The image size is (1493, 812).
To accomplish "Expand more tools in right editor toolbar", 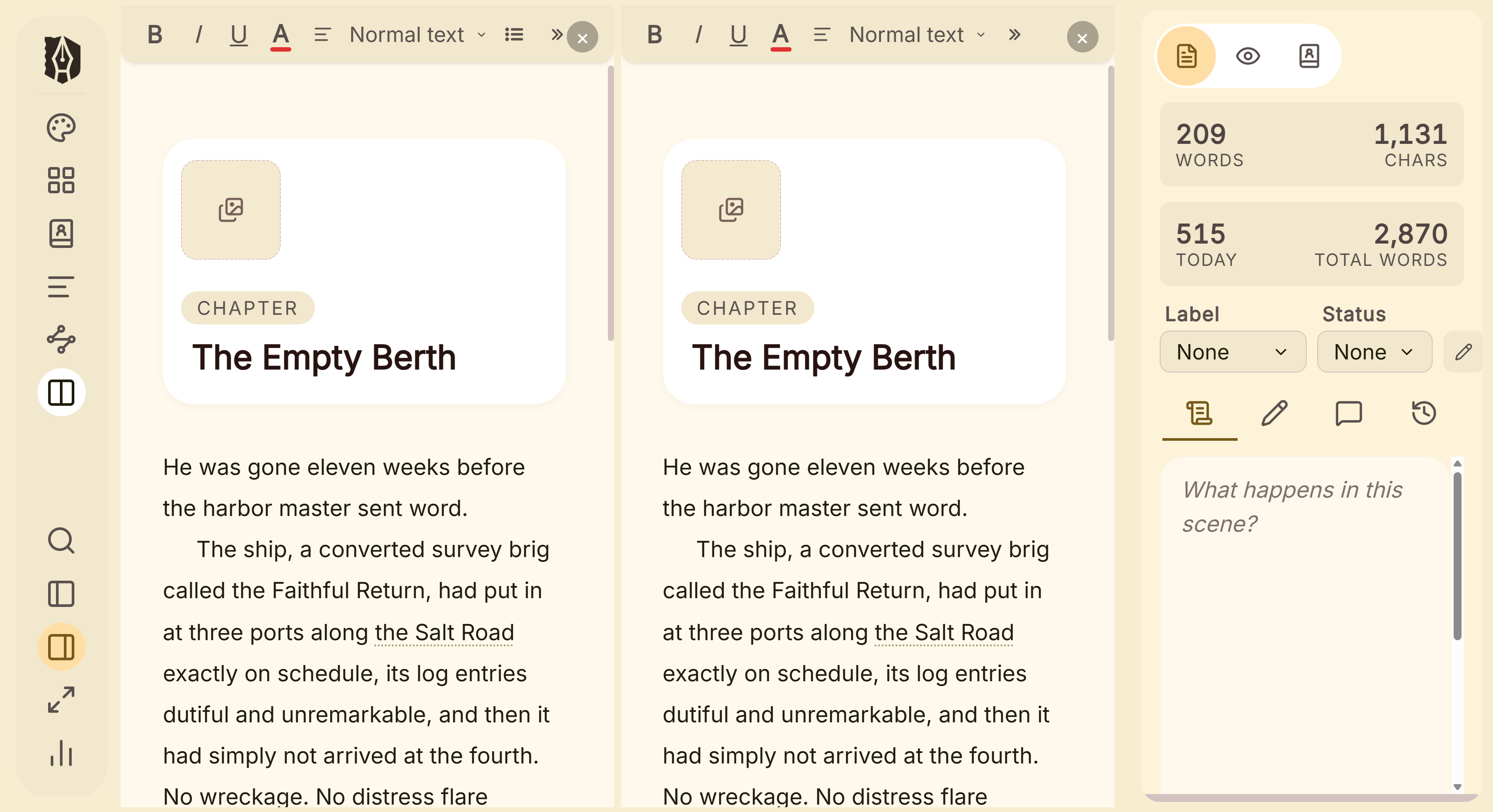I will coord(1014,35).
